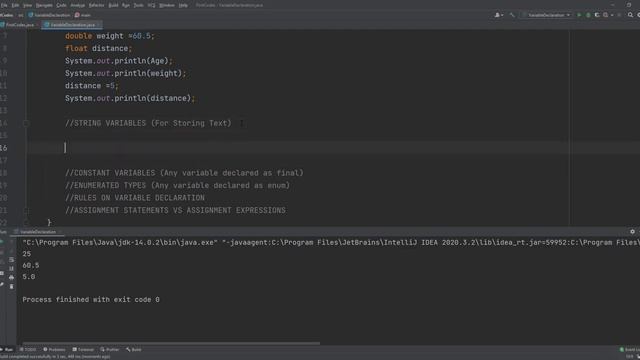Click the Profiler run icon in toolbar
The image size is (640, 360).
[x=606, y=15]
